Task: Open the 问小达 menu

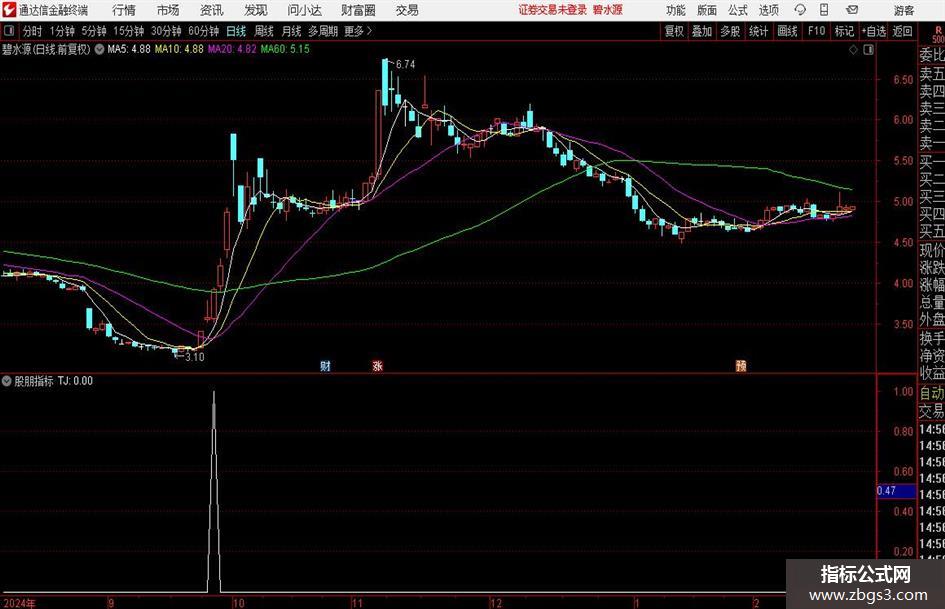Action: coord(304,10)
